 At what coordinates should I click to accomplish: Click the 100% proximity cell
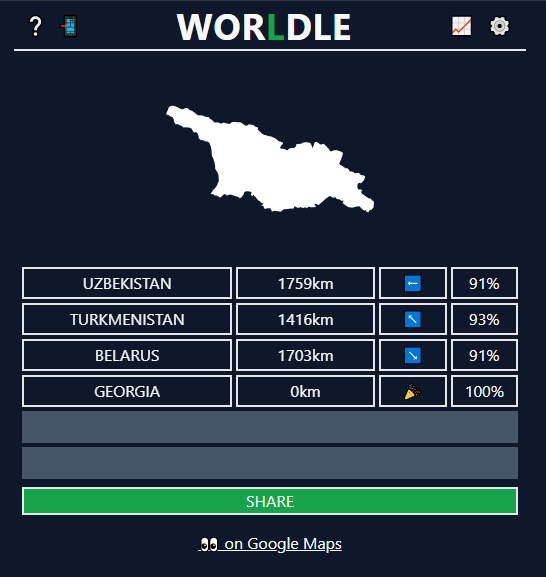(x=484, y=391)
